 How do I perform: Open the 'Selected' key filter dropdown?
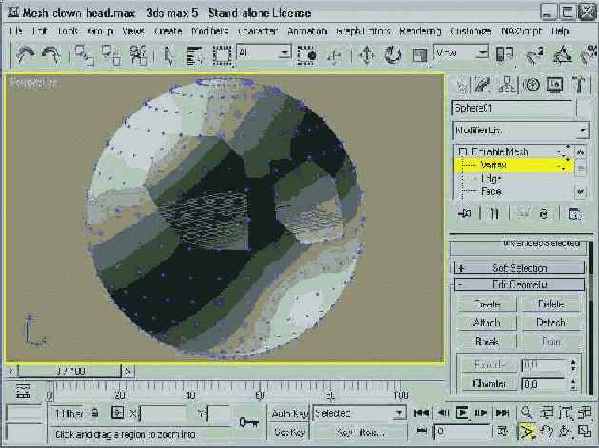pos(359,413)
